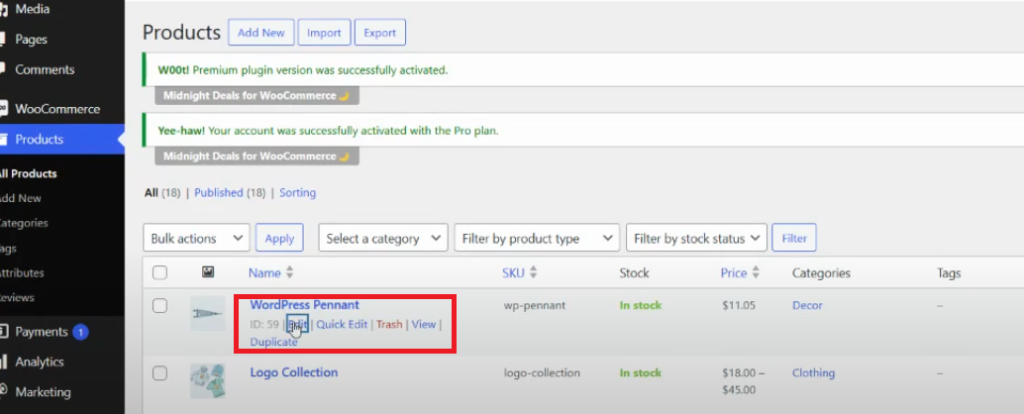
Task: Open WooCommerce from the sidebar icon
Action: 4,108
